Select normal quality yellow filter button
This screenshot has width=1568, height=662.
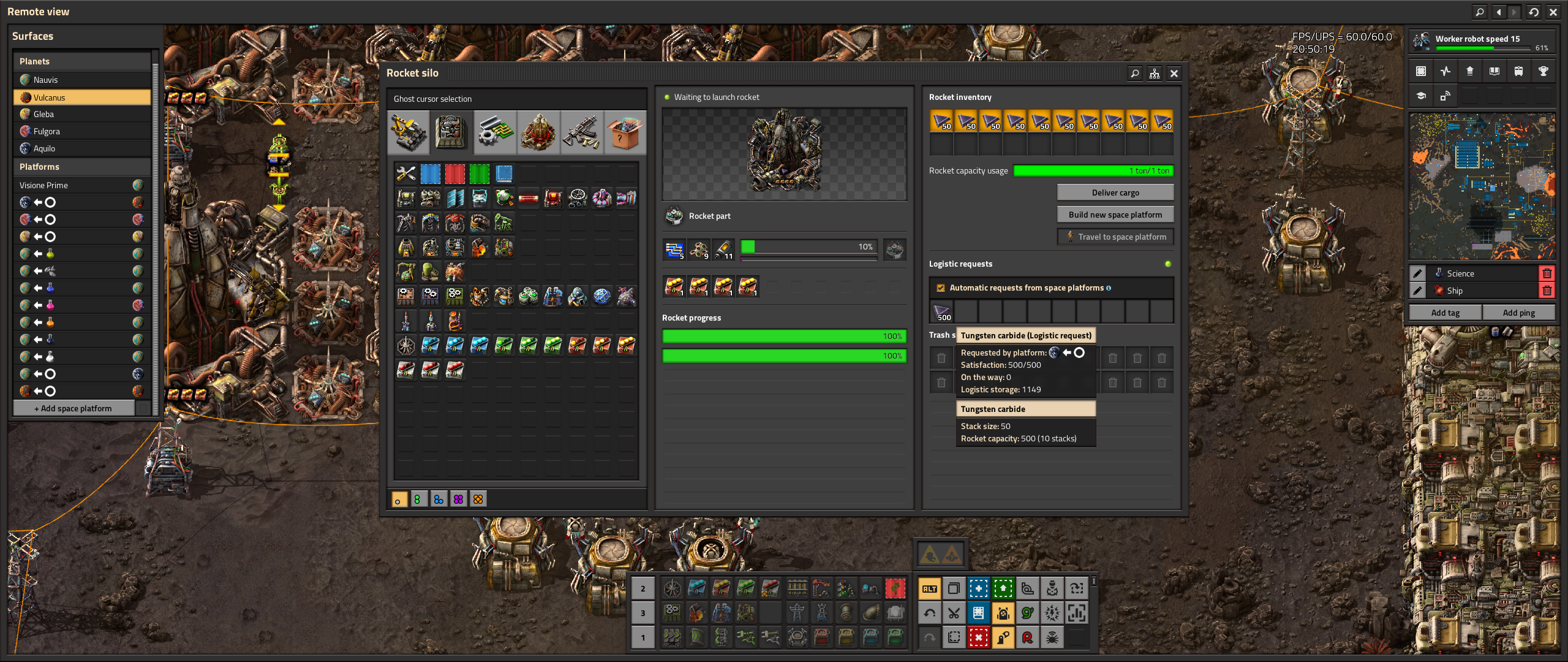399,500
